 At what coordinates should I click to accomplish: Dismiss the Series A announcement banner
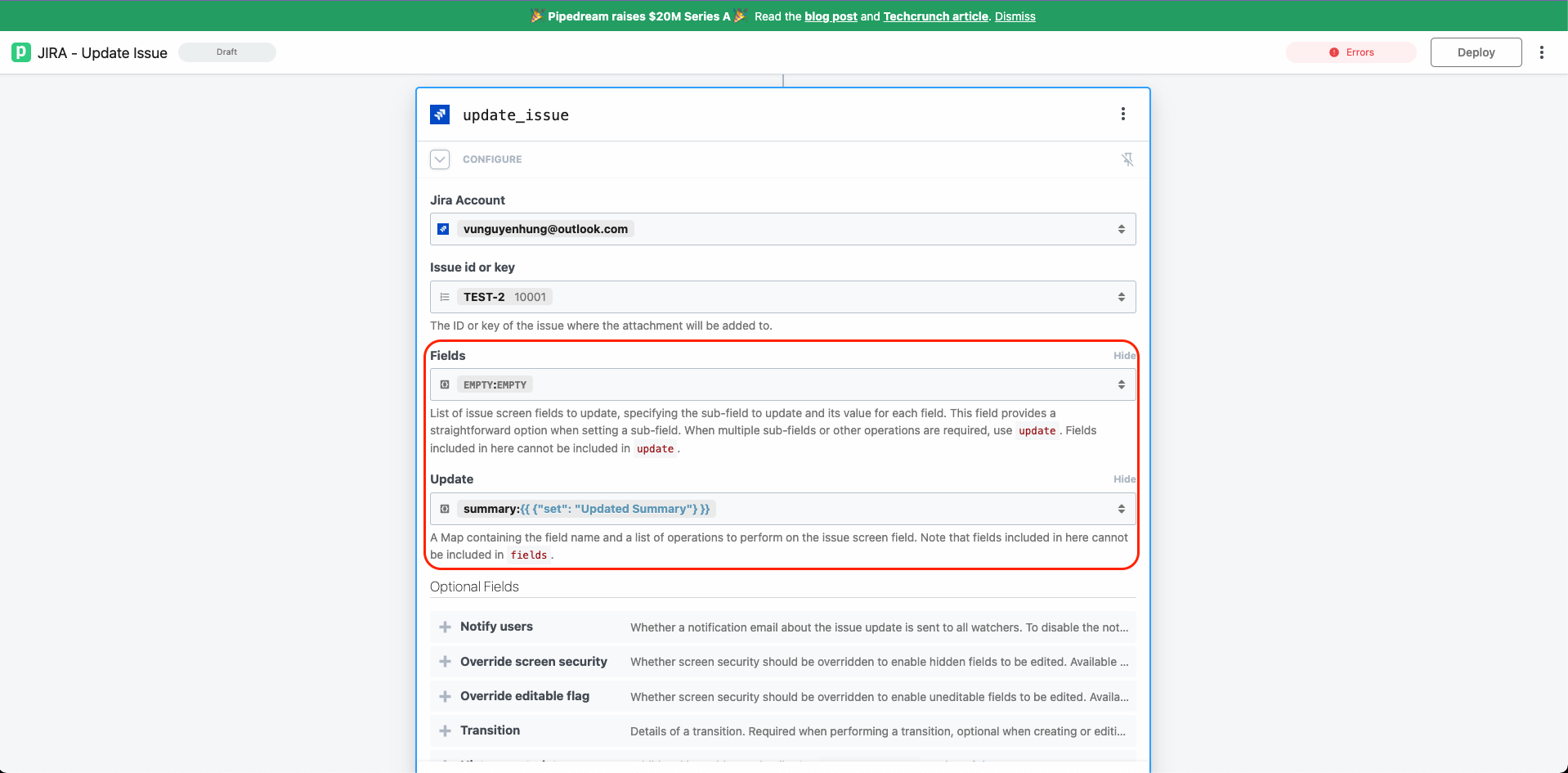1015,16
